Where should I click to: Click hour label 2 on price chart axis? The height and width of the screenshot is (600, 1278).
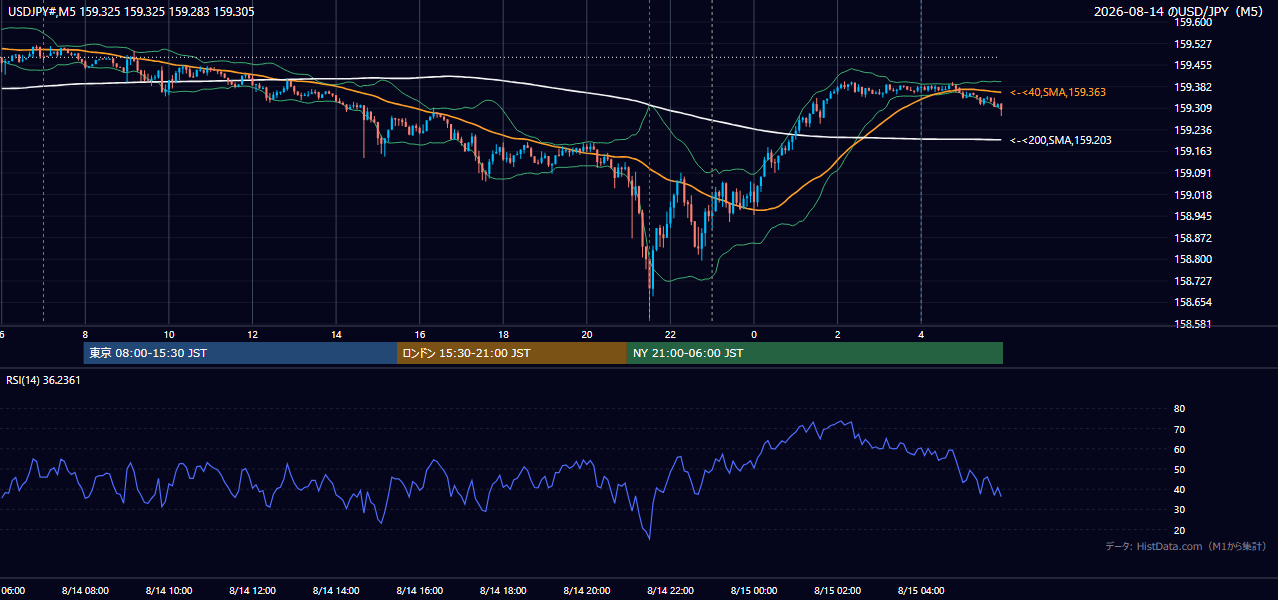(x=837, y=334)
